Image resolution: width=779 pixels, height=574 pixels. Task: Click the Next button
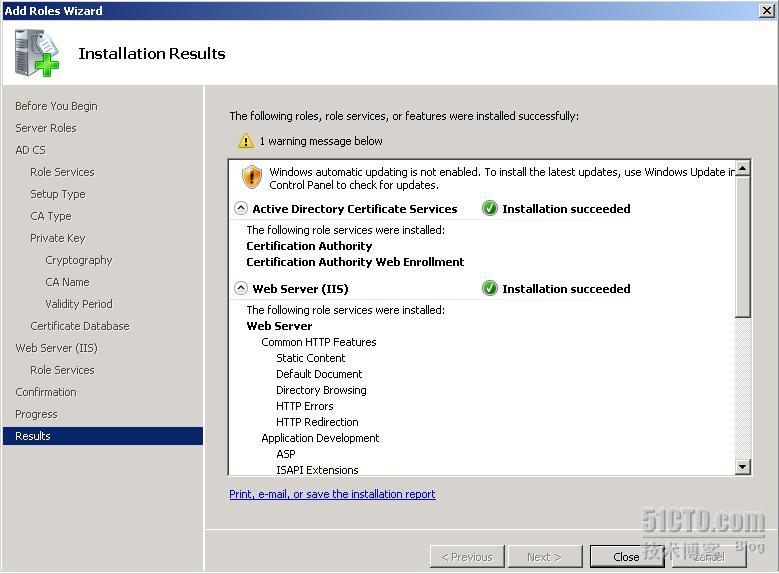click(x=545, y=557)
